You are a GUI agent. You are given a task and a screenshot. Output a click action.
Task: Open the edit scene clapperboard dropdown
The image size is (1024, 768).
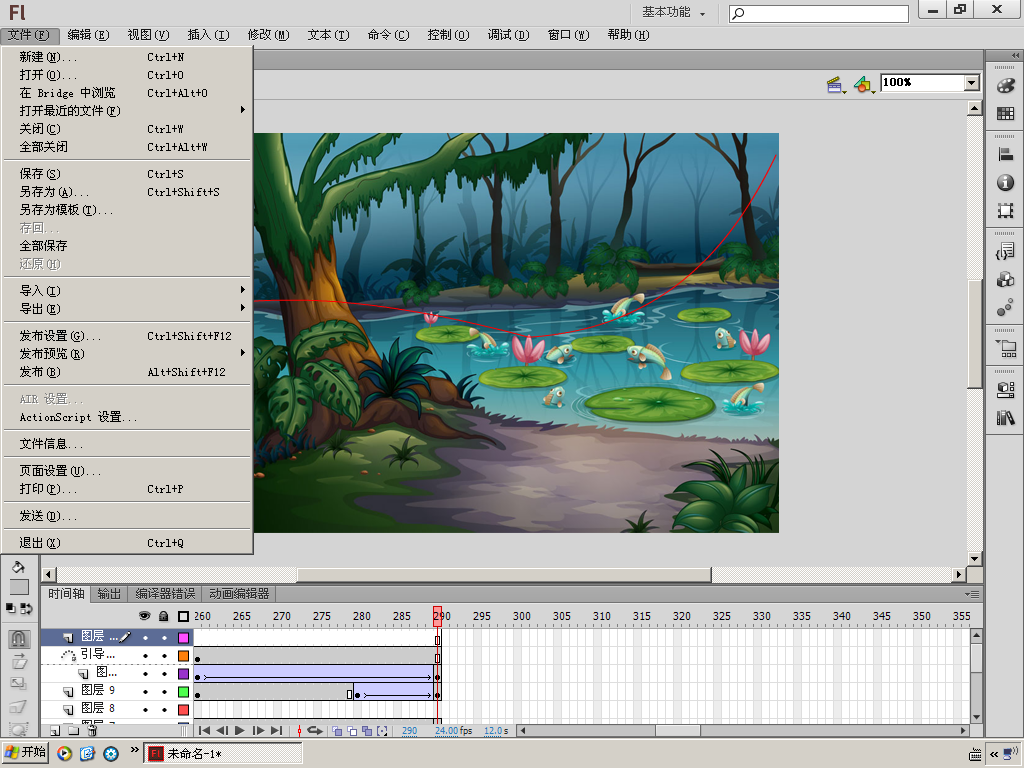(x=836, y=84)
